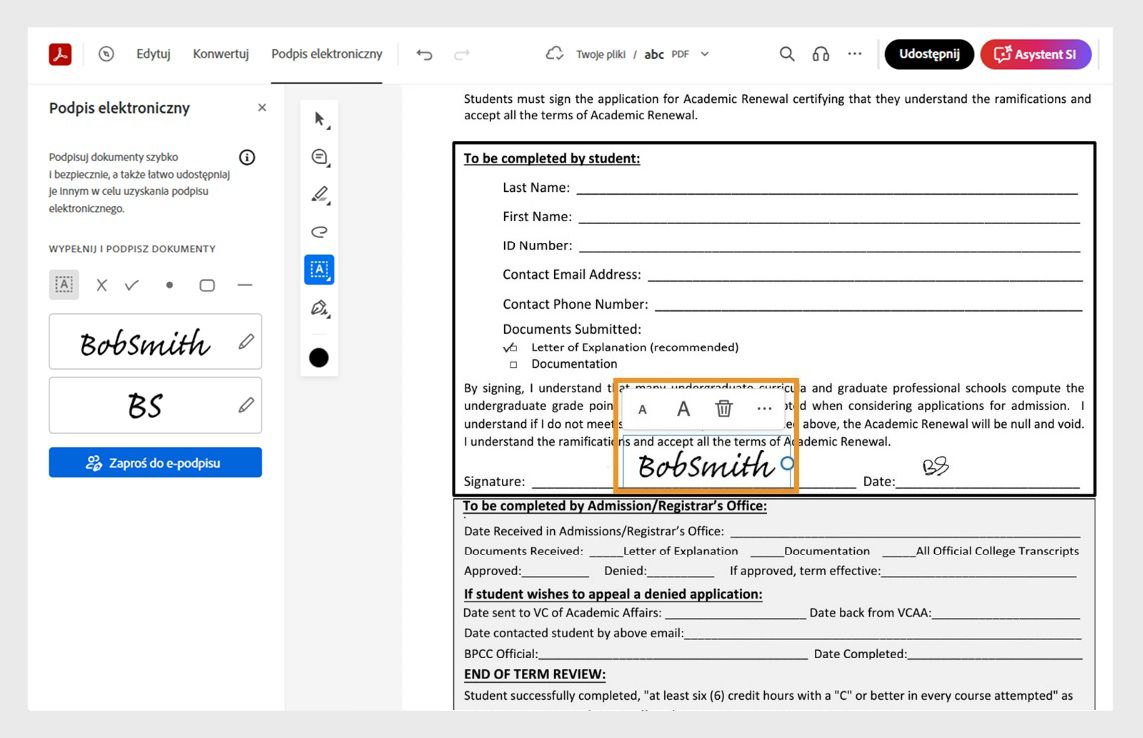The image size is (1143, 738).
Task: Switch to the Konwertuj tab
Action: 220,54
